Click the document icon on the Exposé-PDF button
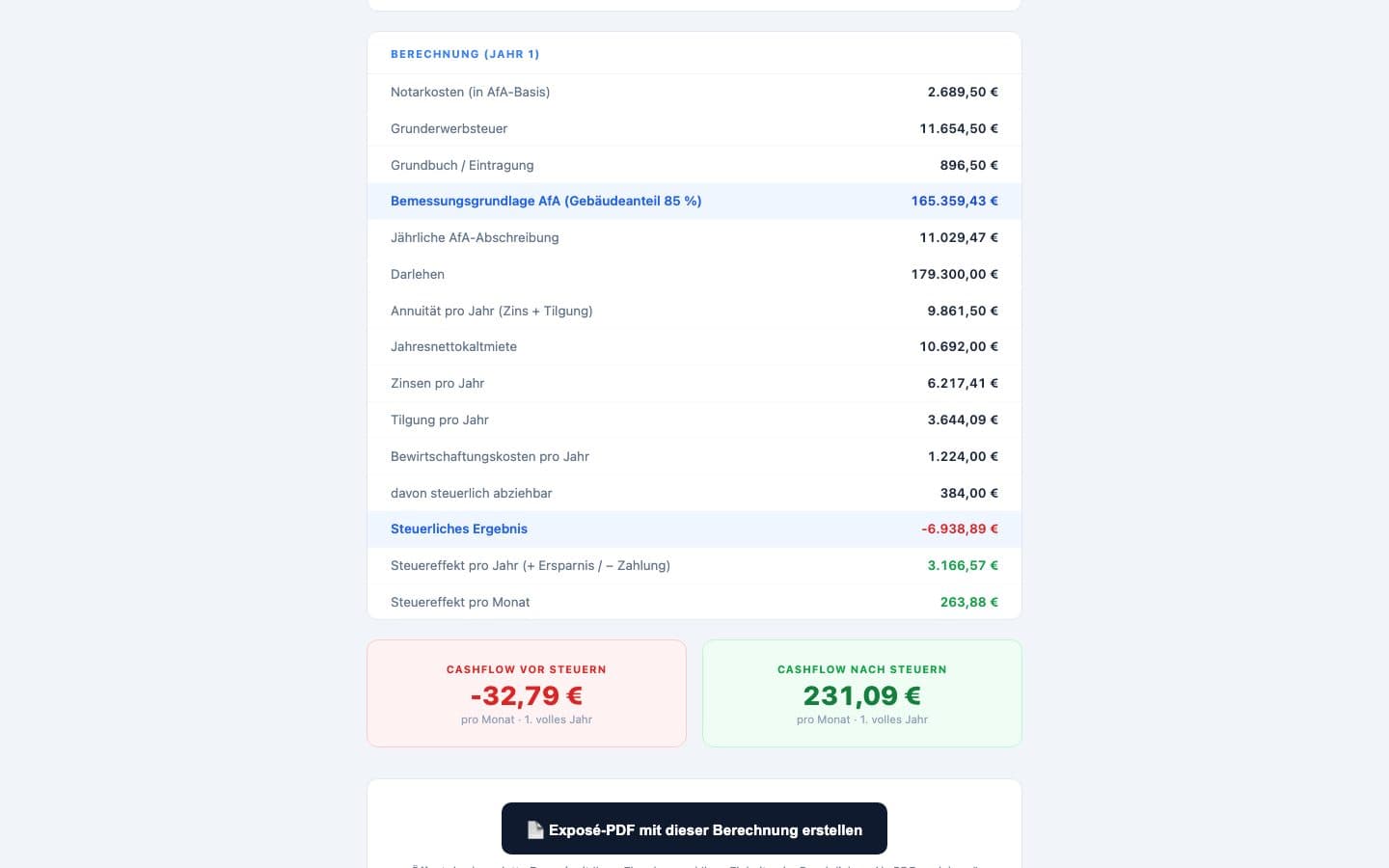 [x=535, y=829]
